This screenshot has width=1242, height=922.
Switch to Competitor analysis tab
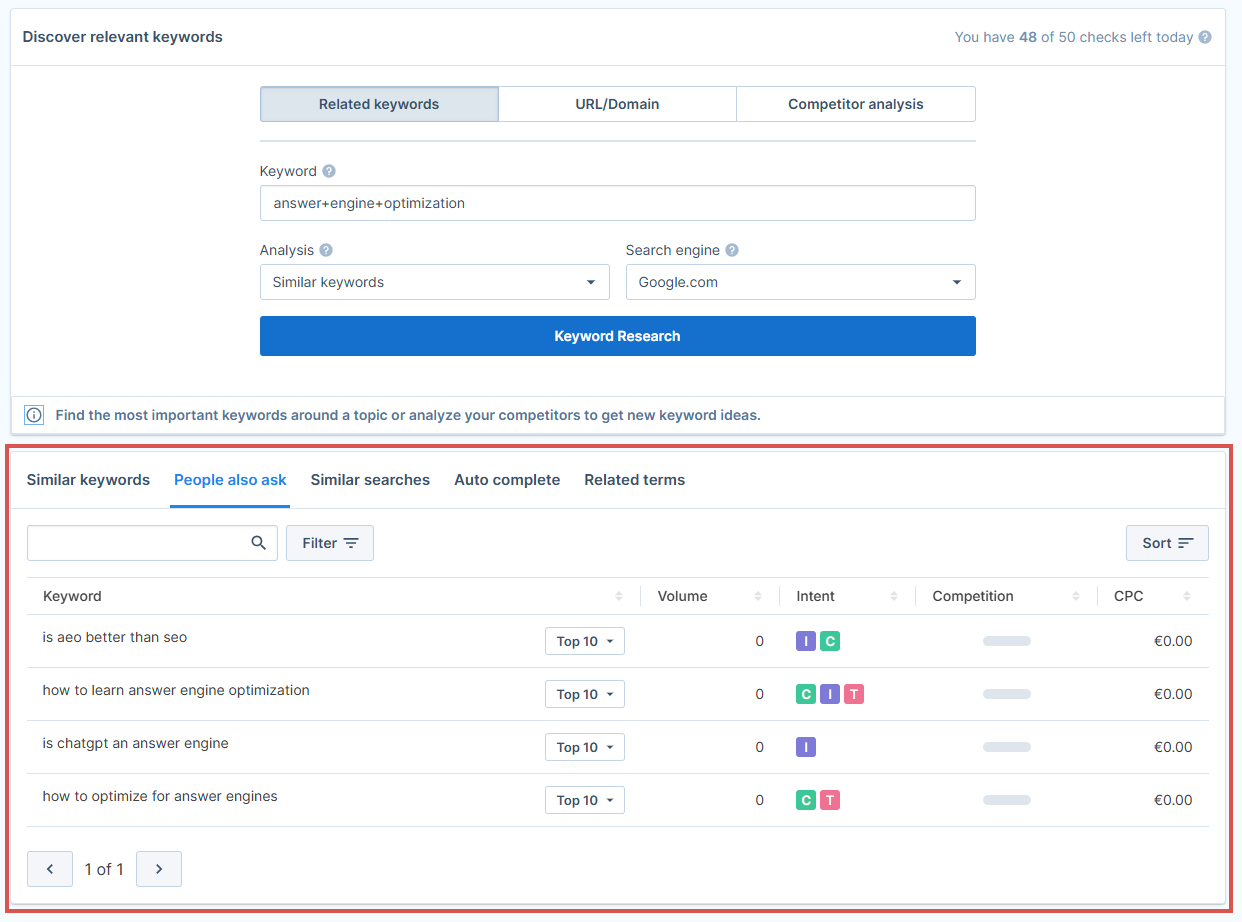point(856,104)
